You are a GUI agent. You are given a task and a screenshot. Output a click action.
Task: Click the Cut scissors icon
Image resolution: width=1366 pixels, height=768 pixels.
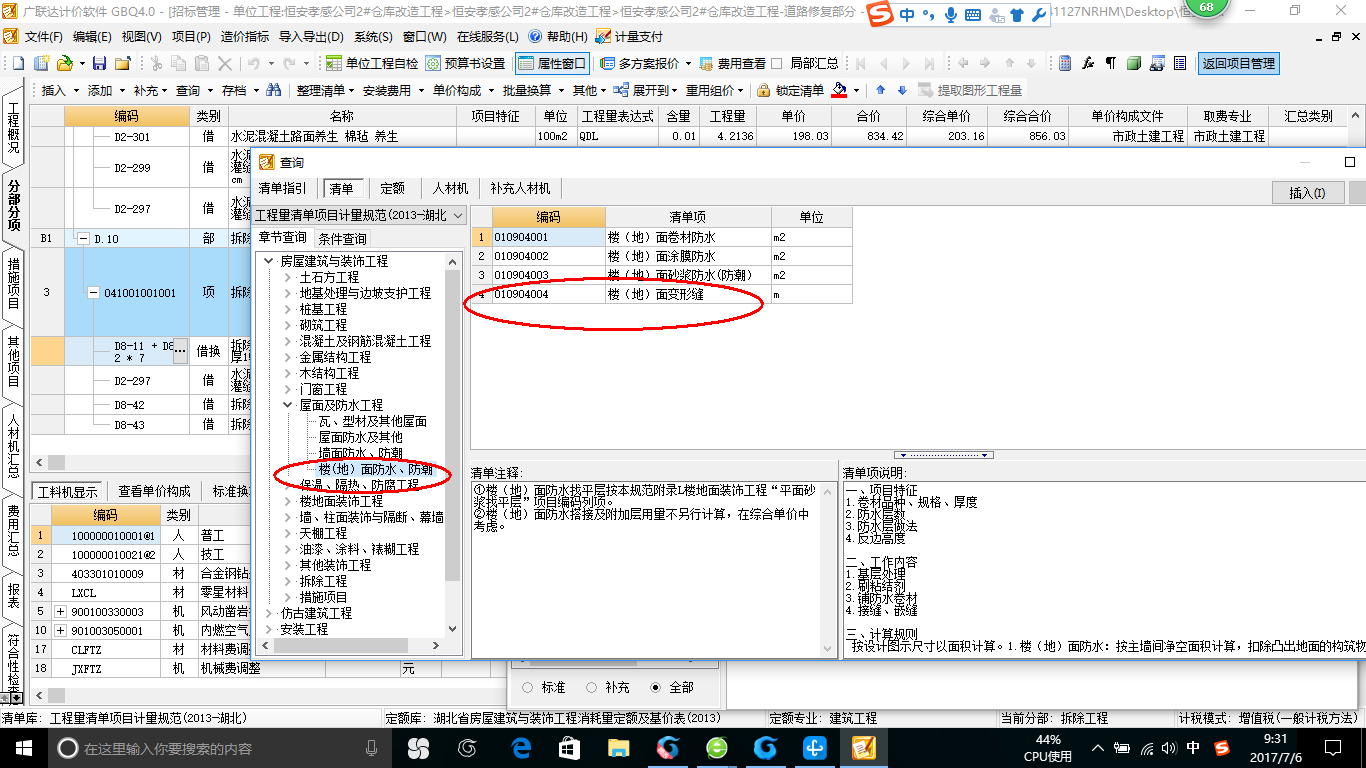point(155,63)
